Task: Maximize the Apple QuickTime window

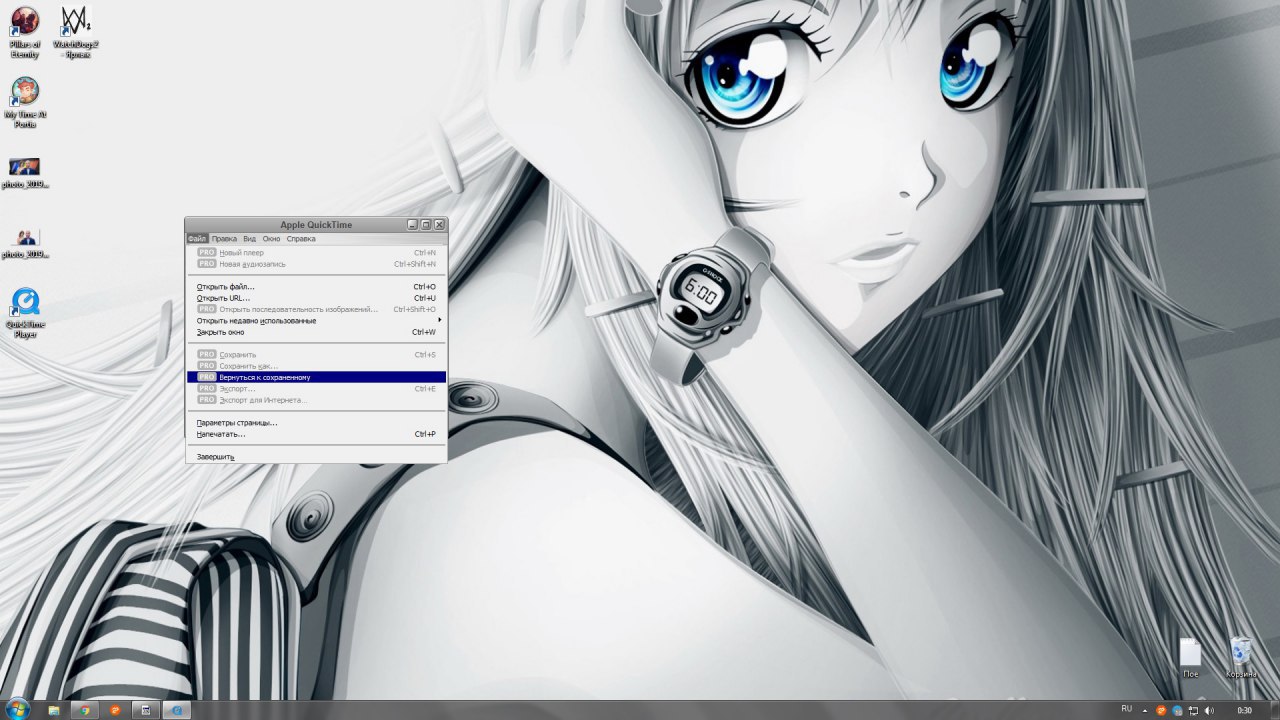Action: 426,225
